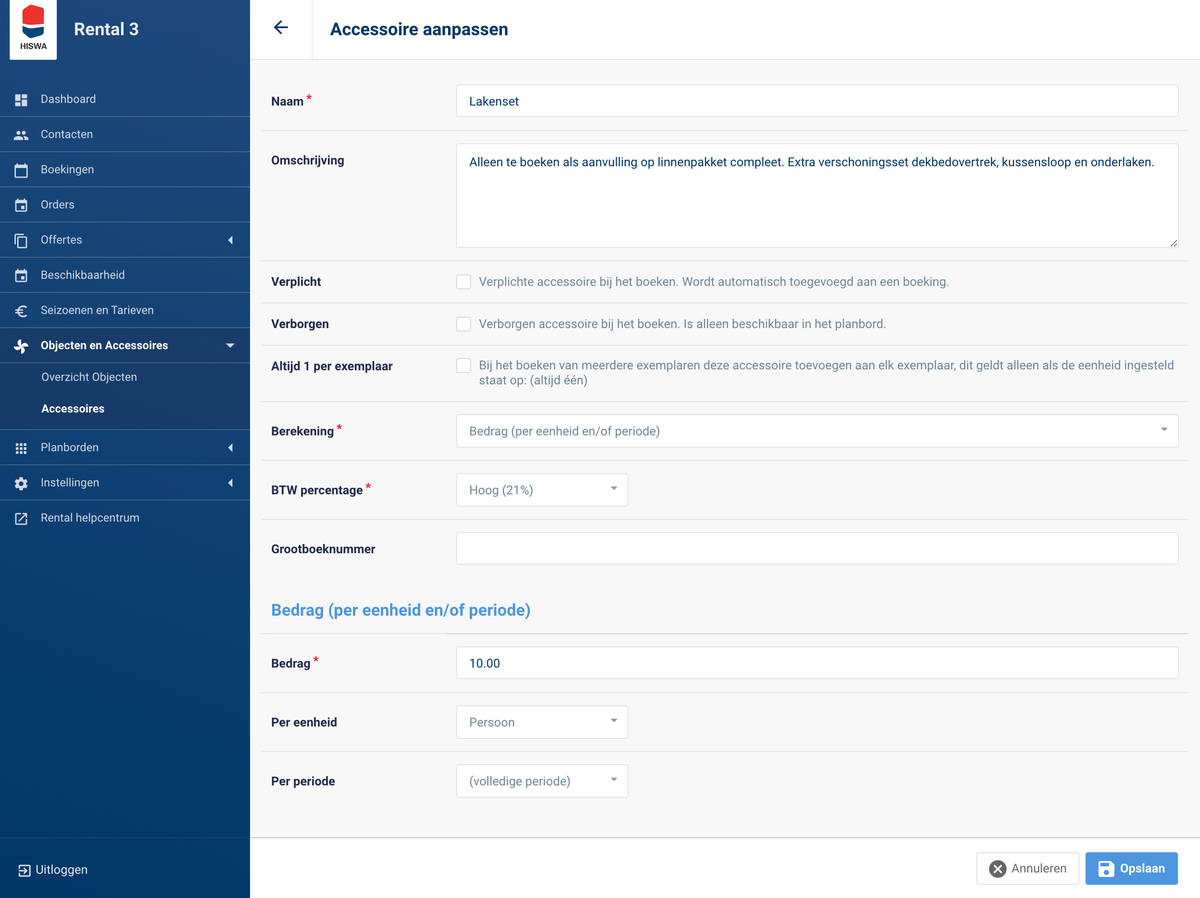Screen dimensions: 1200x898
Task: Click the Contacten people icon
Action: [21, 135]
